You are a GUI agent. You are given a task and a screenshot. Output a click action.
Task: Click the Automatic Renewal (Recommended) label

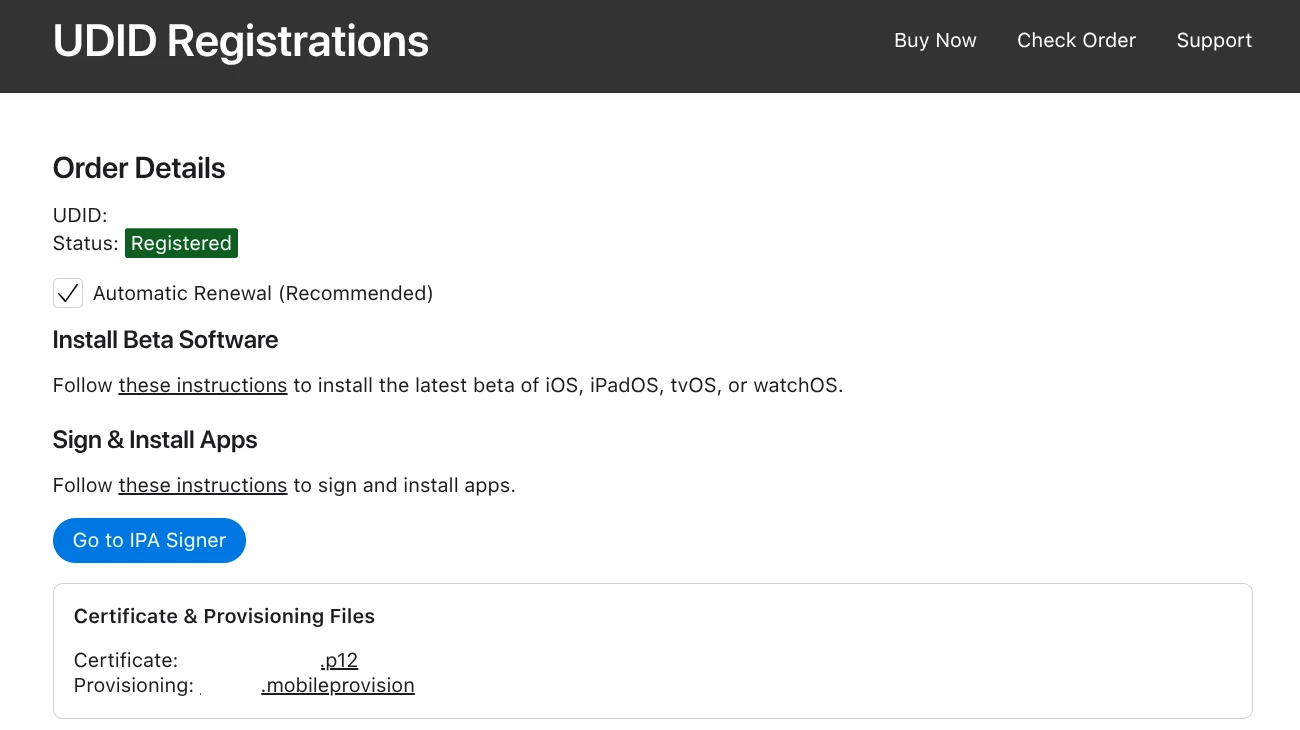(x=262, y=293)
